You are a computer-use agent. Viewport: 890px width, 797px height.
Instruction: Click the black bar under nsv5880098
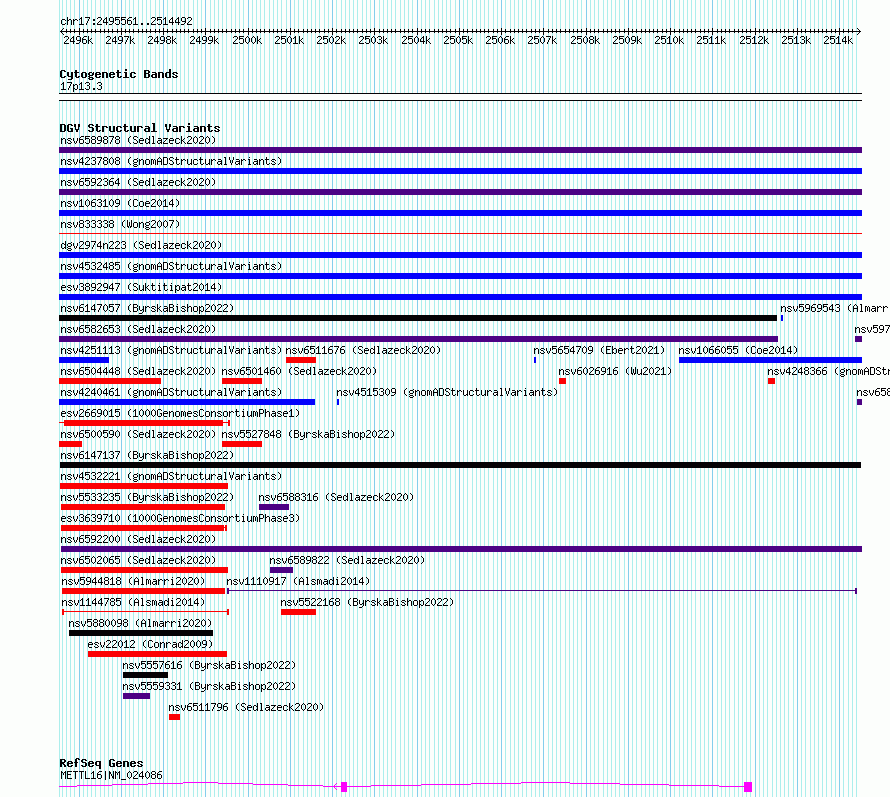pyautogui.click(x=141, y=633)
